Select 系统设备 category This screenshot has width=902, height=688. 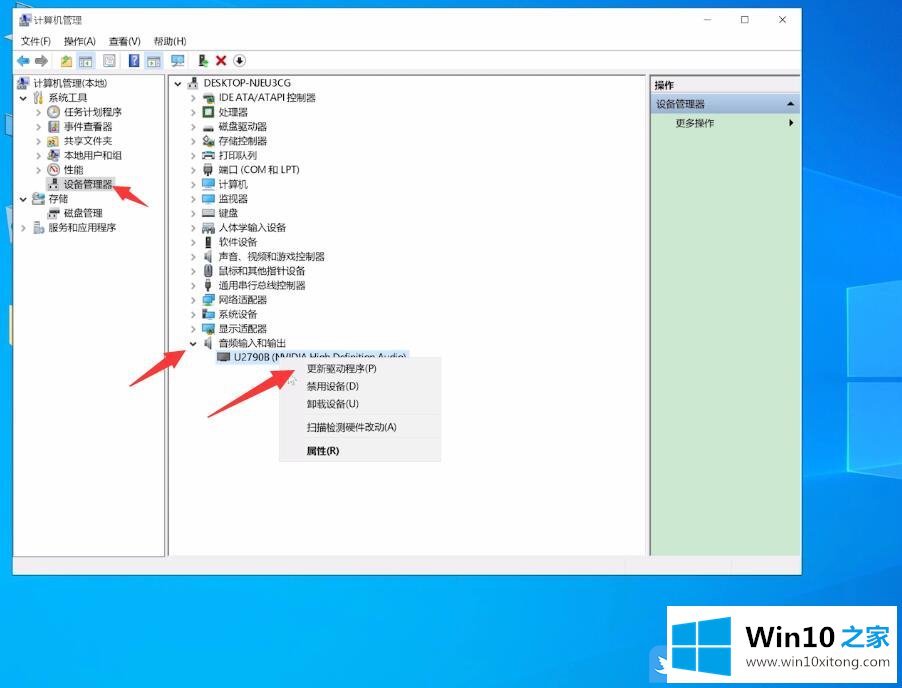pos(238,314)
